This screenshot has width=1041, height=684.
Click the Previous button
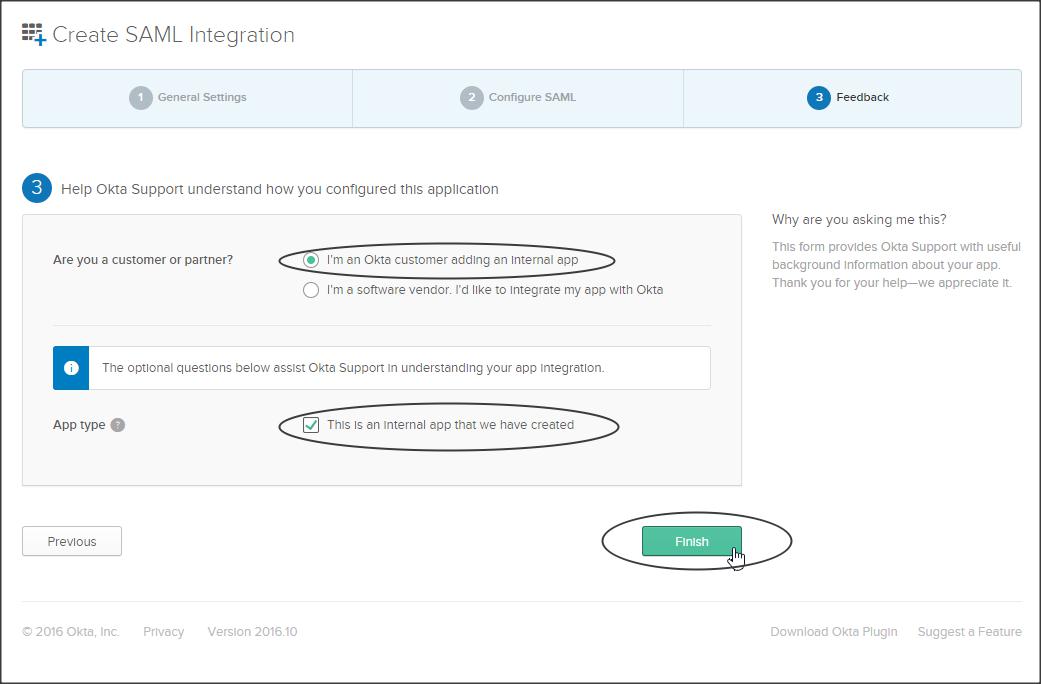point(72,541)
